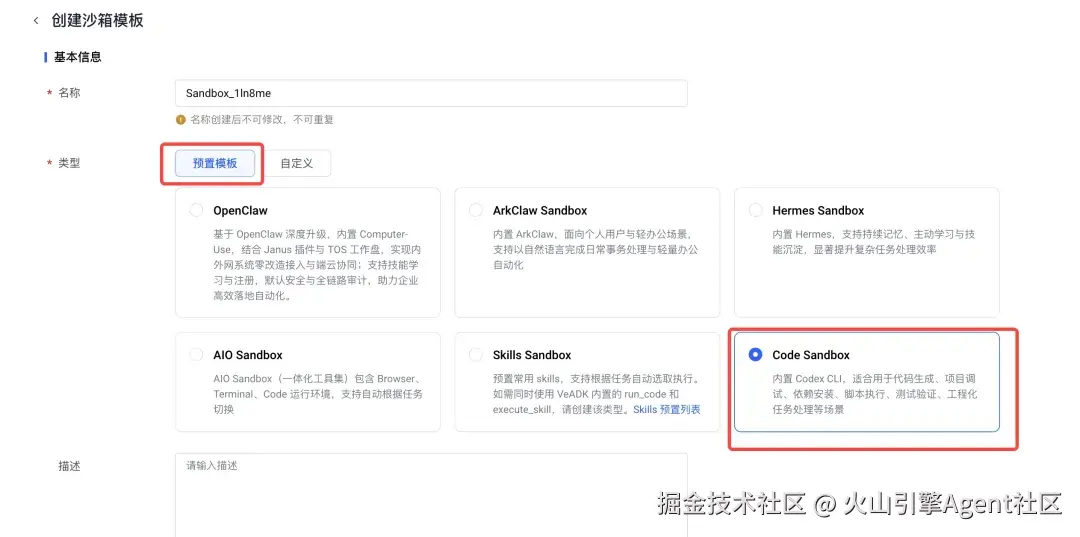The width and height of the screenshot is (1080, 537).
Task: Select the OpenClaw radio button
Action: click(x=196, y=210)
